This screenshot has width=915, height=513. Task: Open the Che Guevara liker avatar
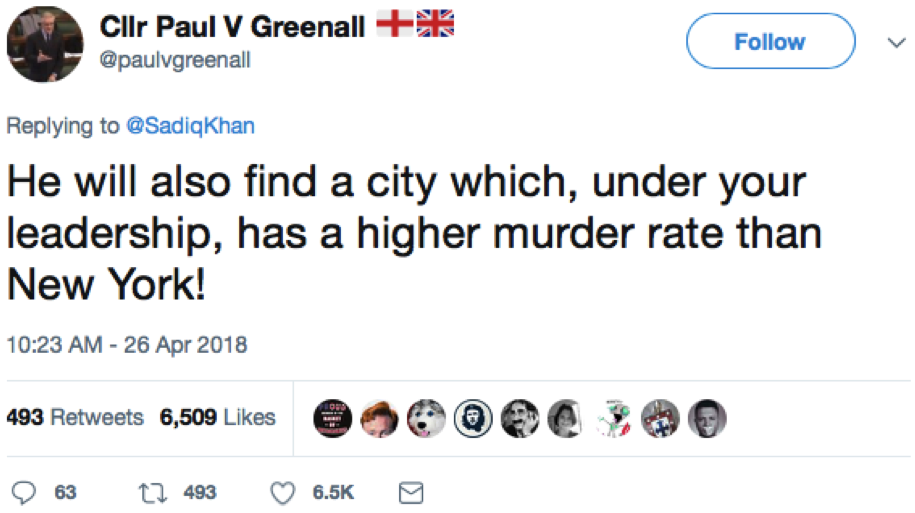(x=474, y=419)
